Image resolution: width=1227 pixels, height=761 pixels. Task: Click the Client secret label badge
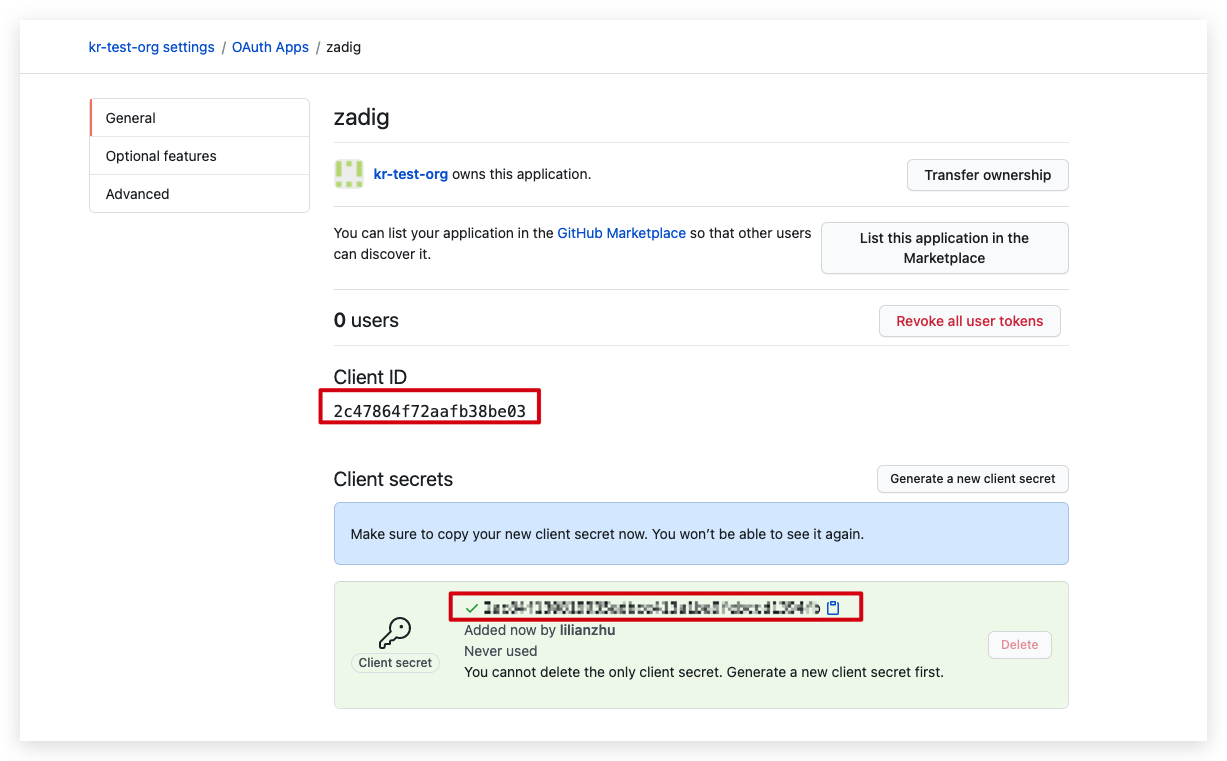[x=395, y=662]
